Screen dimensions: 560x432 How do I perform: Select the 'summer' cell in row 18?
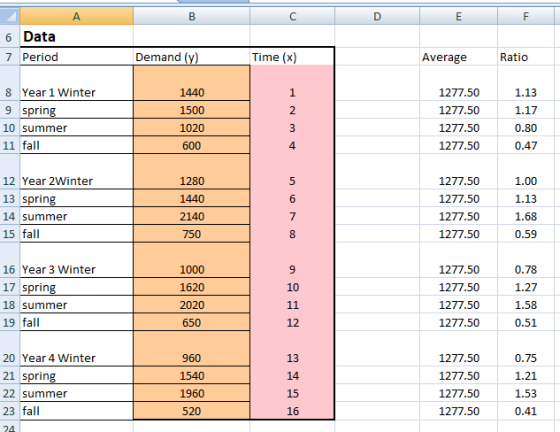tap(76, 305)
